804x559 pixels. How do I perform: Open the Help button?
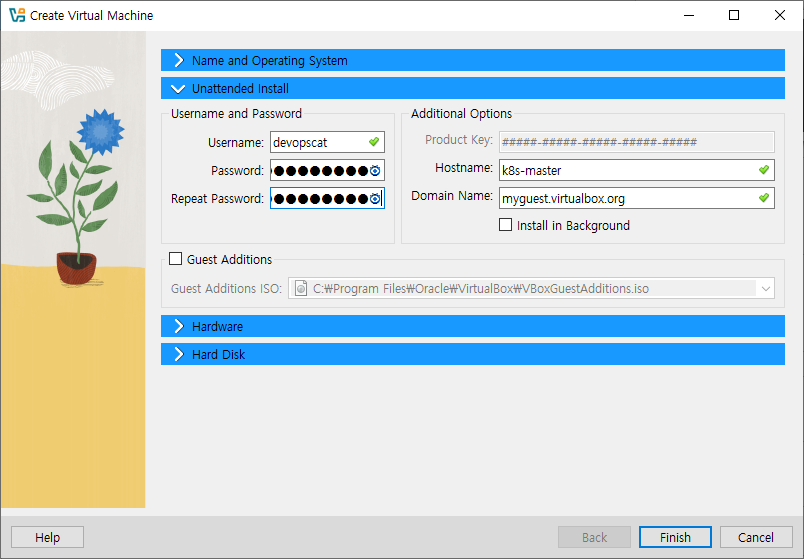coord(47,537)
